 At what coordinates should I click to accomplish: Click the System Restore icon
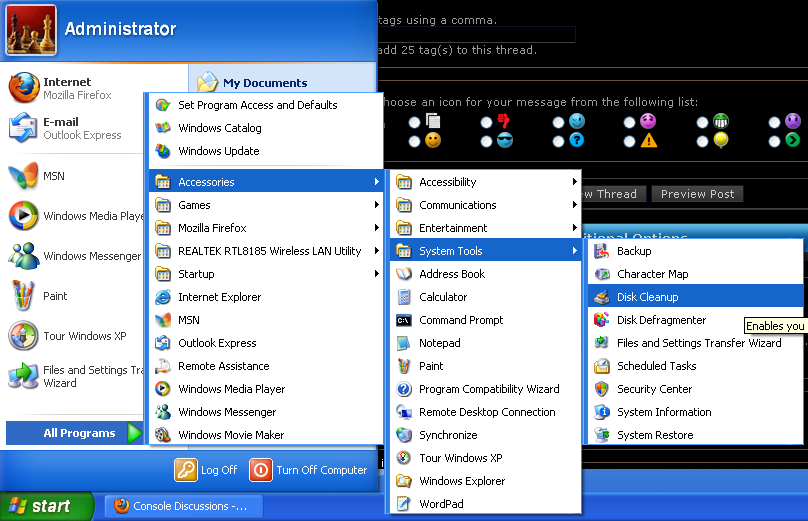[x=601, y=435]
